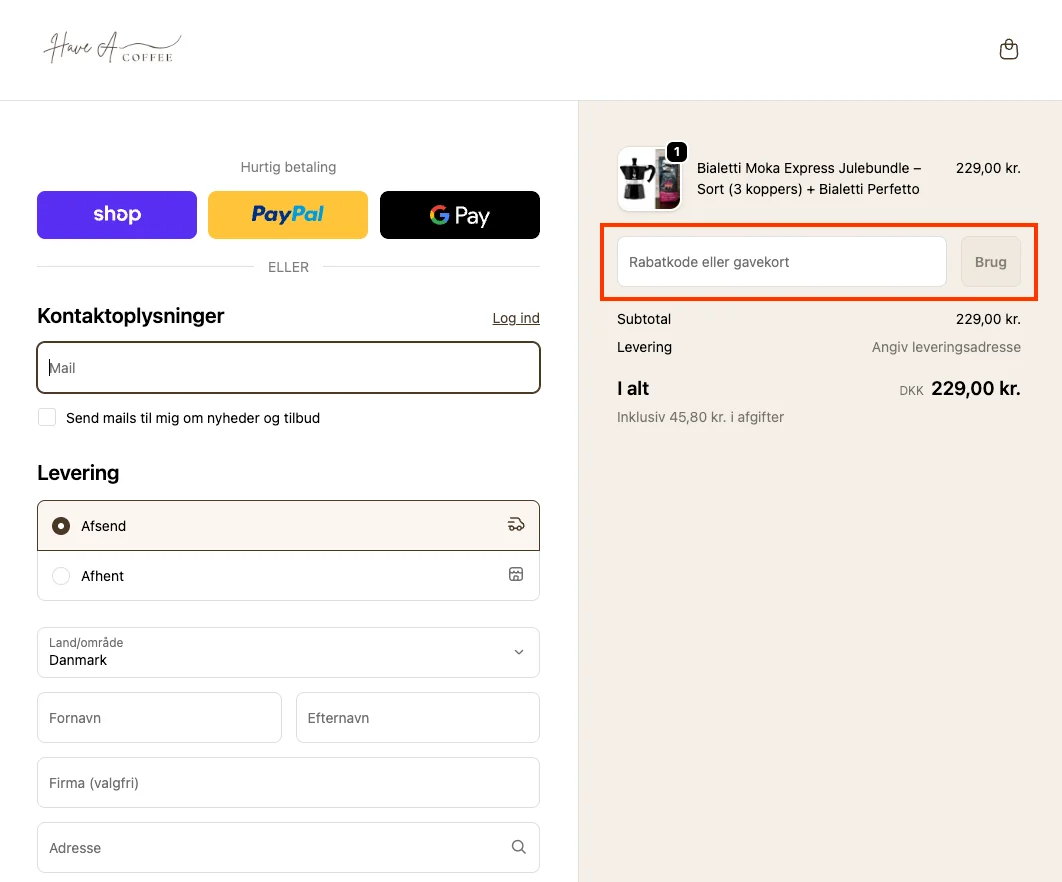Screen dimensions: 1062x882
Task: Pay with Shop Pay button
Action: click(117, 215)
